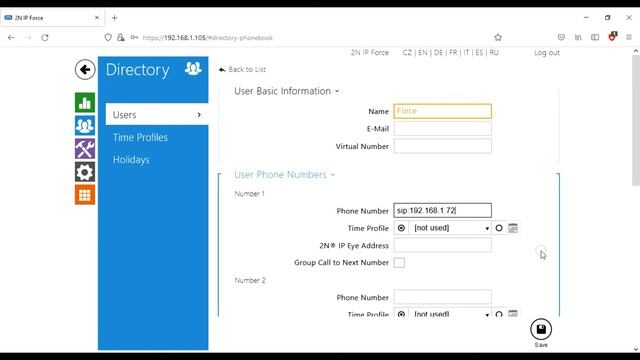Click Number 1 Phone Number field
This screenshot has height=360, width=640.
click(x=442, y=211)
